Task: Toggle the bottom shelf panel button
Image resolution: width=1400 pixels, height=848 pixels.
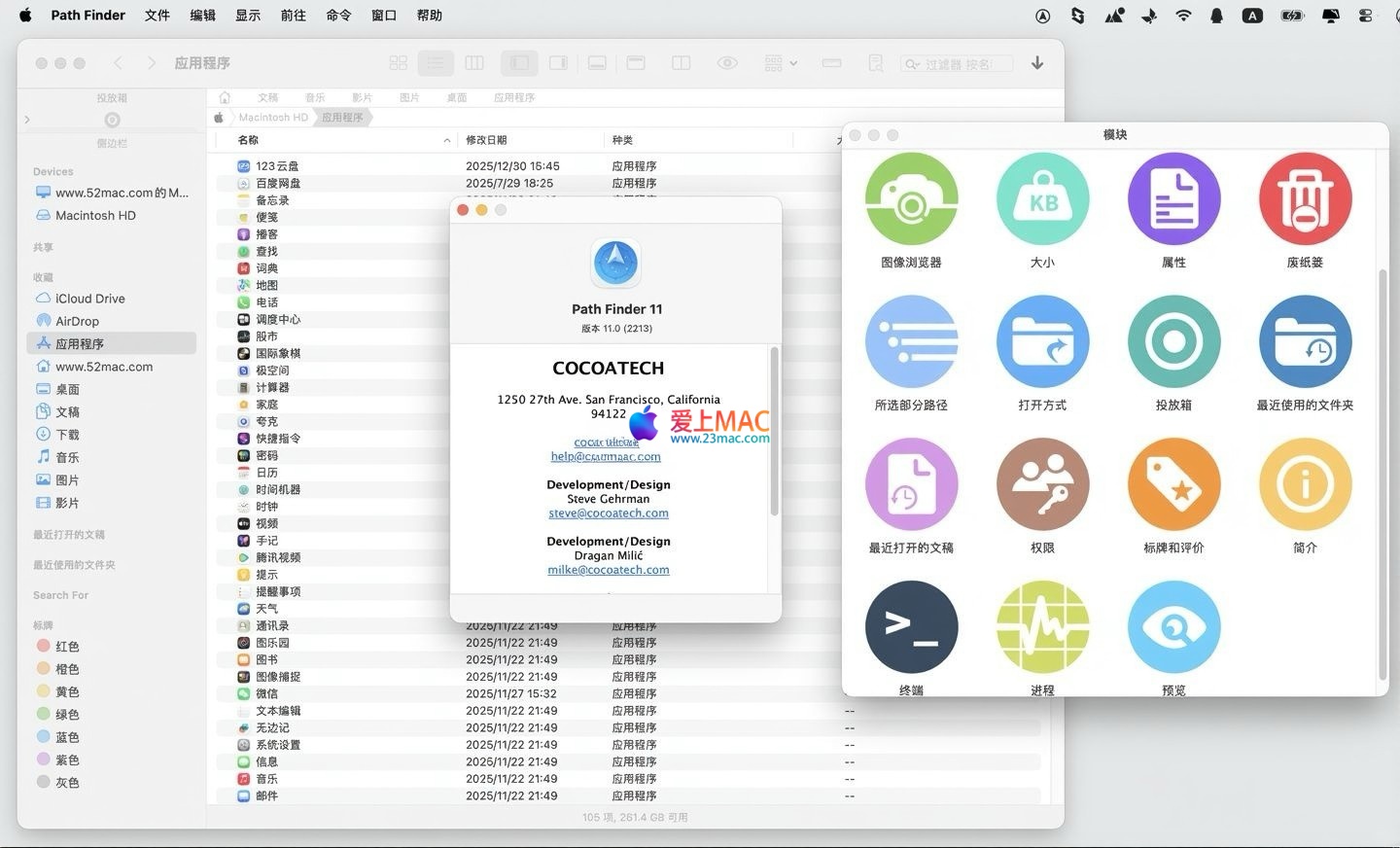Action: click(x=597, y=63)
